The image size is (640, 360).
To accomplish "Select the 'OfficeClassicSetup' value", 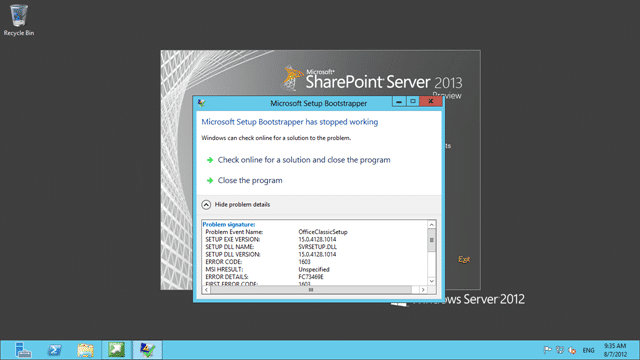I will (323, 232).
